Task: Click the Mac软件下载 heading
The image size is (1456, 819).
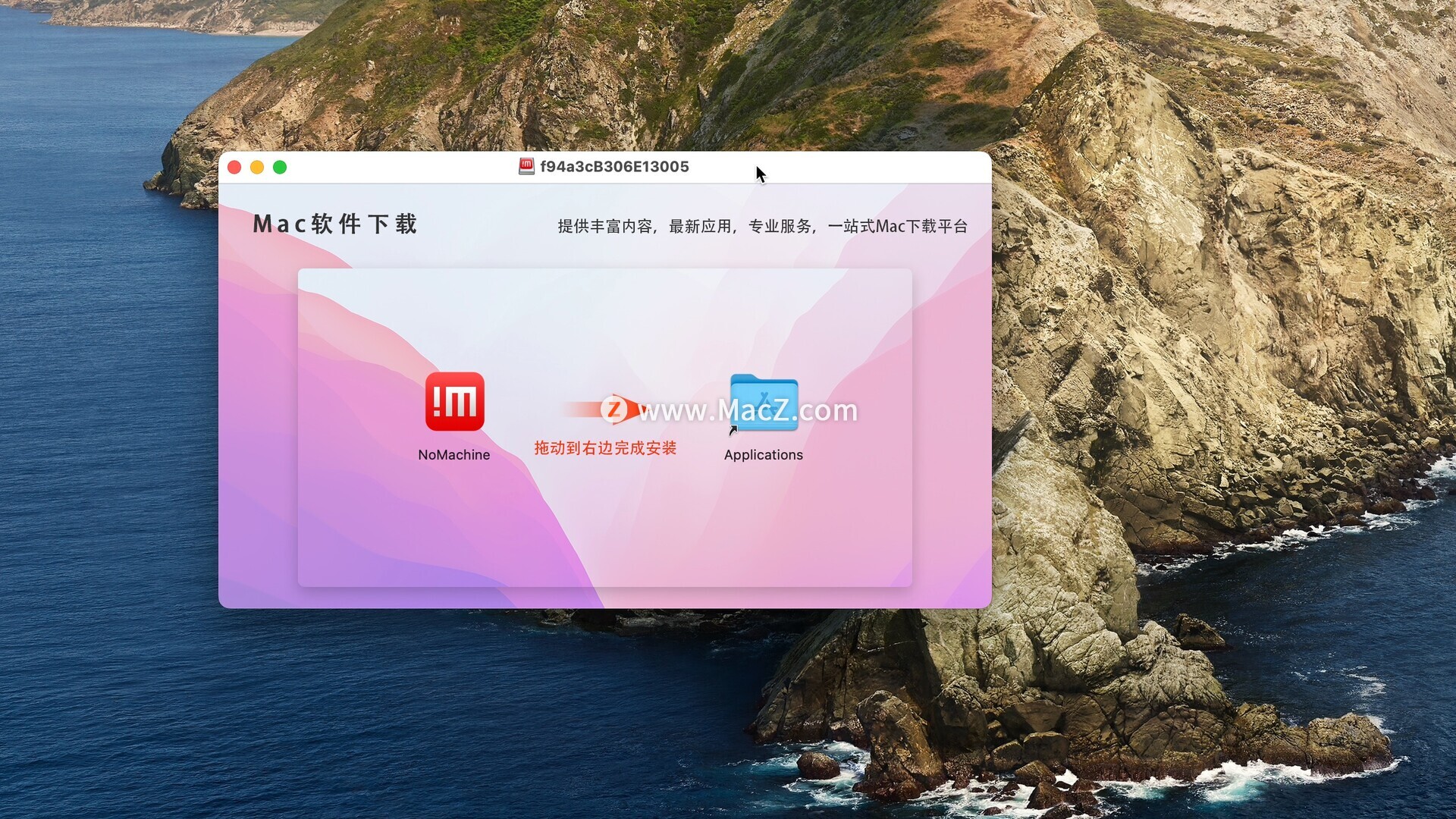Action: (334, 224)
